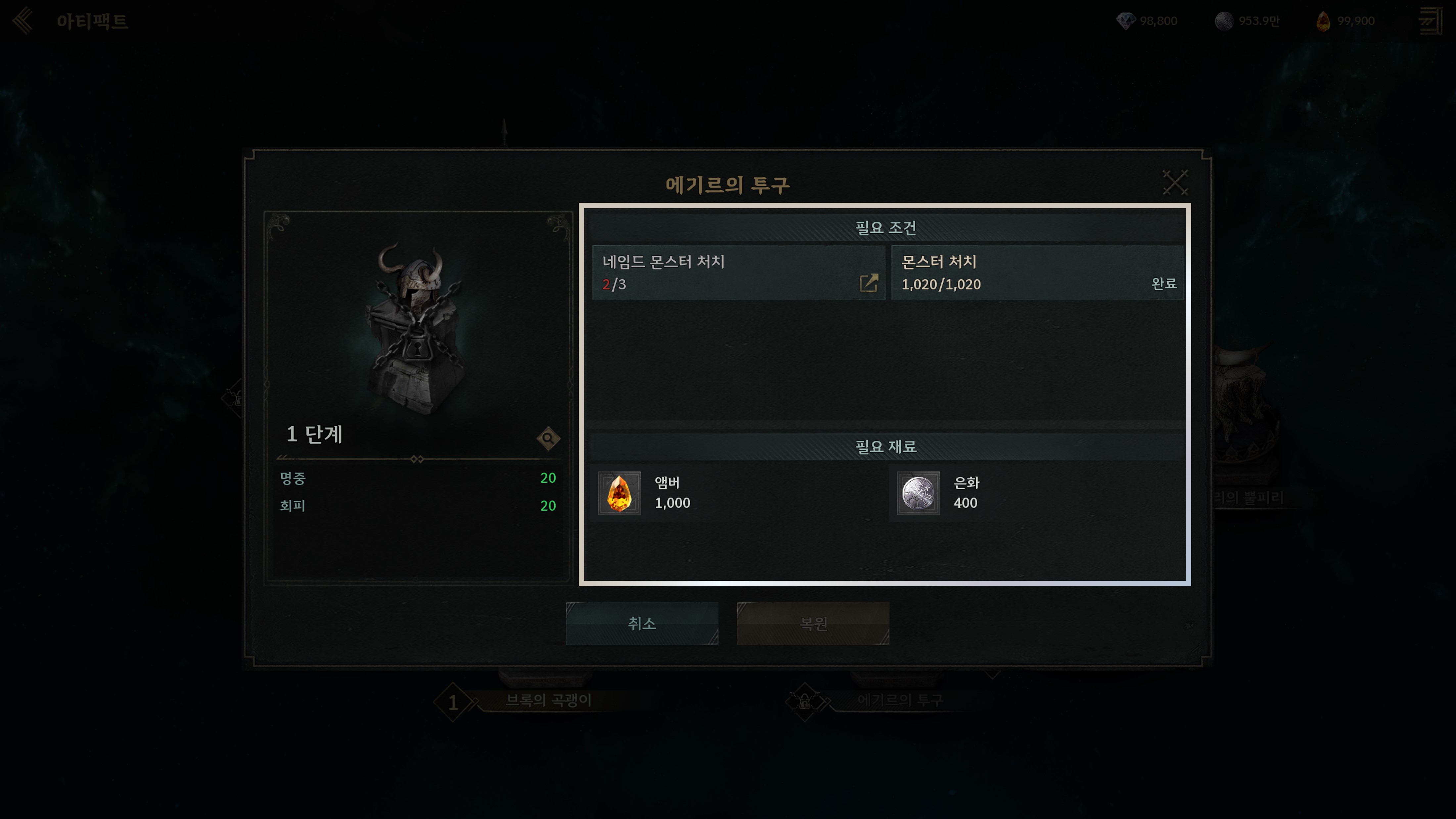Open shortcut link for 네임드 몬스터 처치
Viewport: 1456px width, 819px height.
click(x=869, y=283)
